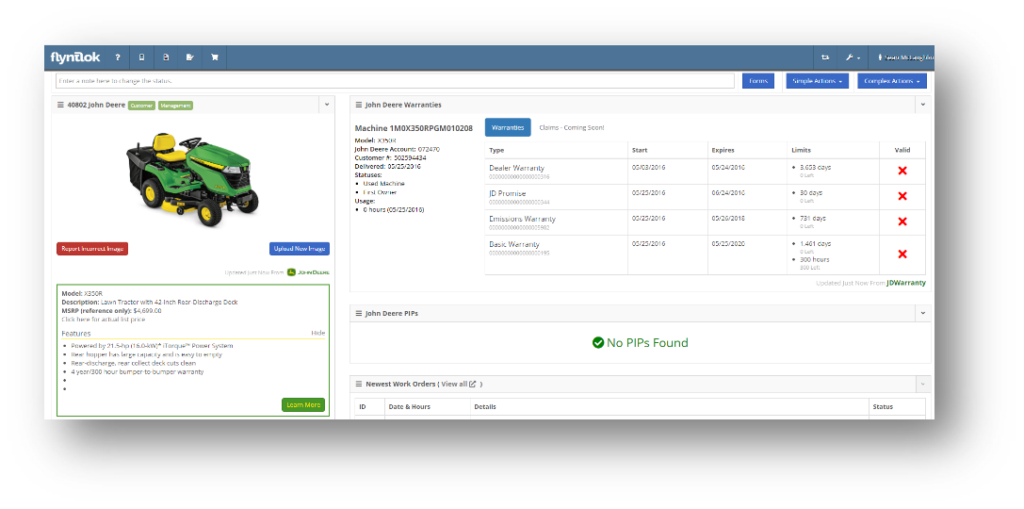
Task: Click the Newest Work Orders panel menu icon
Action: coord(359,384)
